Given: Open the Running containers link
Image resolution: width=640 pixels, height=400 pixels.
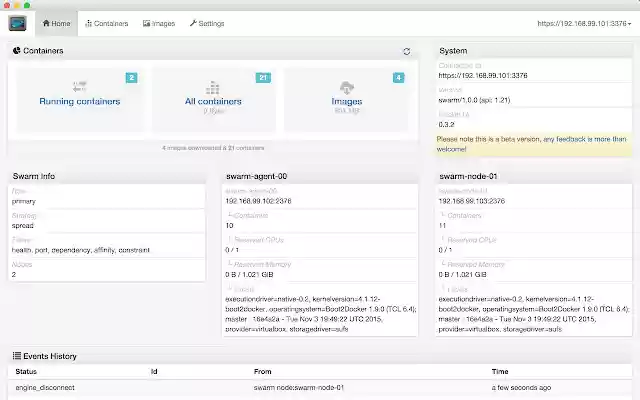Looking at the screenshot, I should (80, 101).
